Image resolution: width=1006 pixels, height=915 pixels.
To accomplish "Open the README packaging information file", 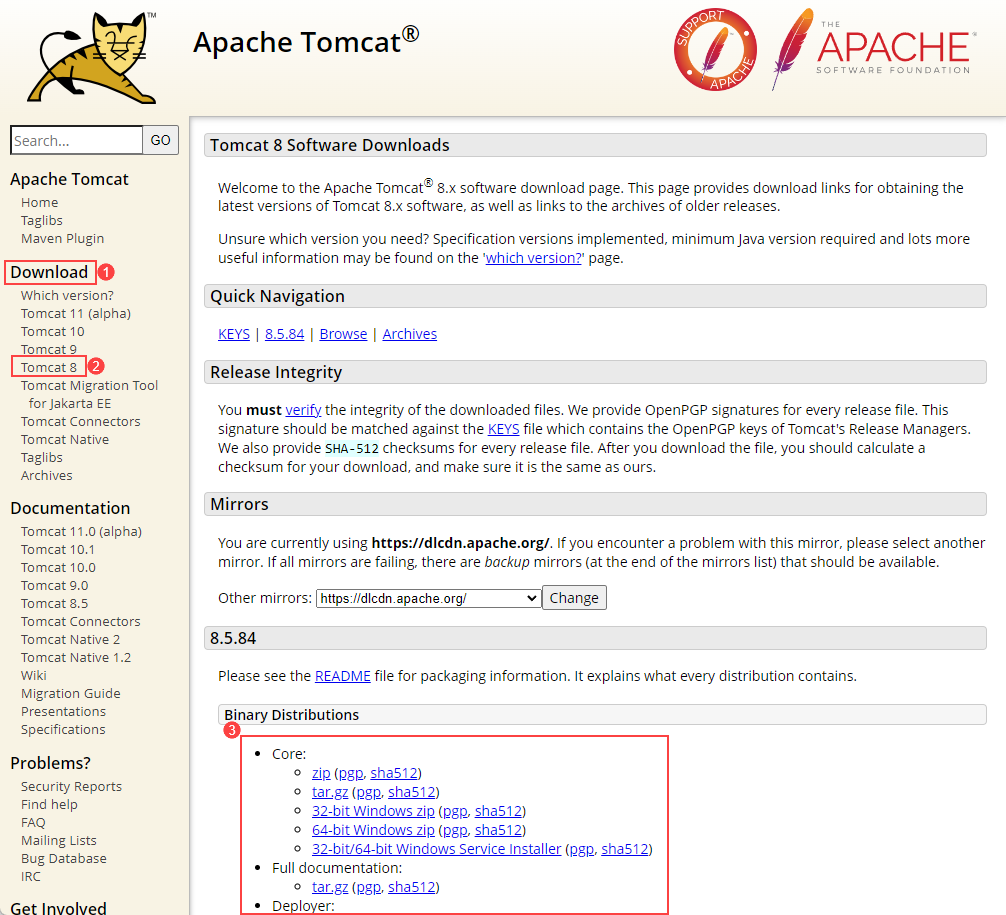I will [342, 675].
